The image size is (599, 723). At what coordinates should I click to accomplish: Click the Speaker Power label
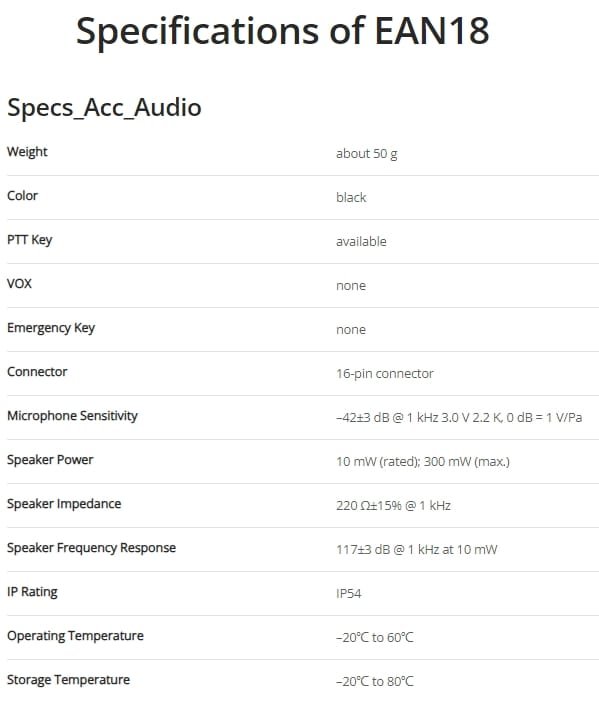(50, 460)
